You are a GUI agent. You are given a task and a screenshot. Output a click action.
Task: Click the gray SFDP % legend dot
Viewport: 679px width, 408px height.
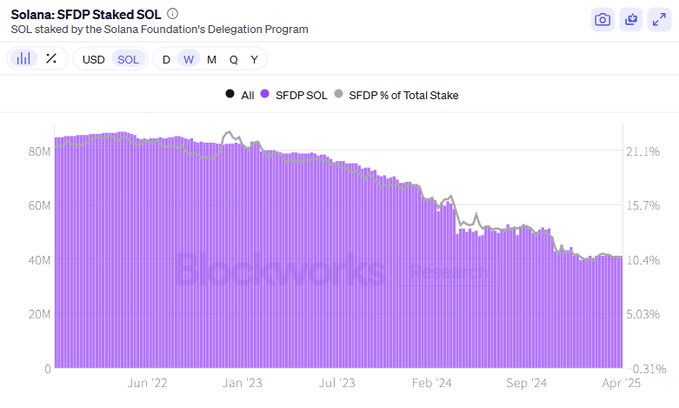point(339,94)
